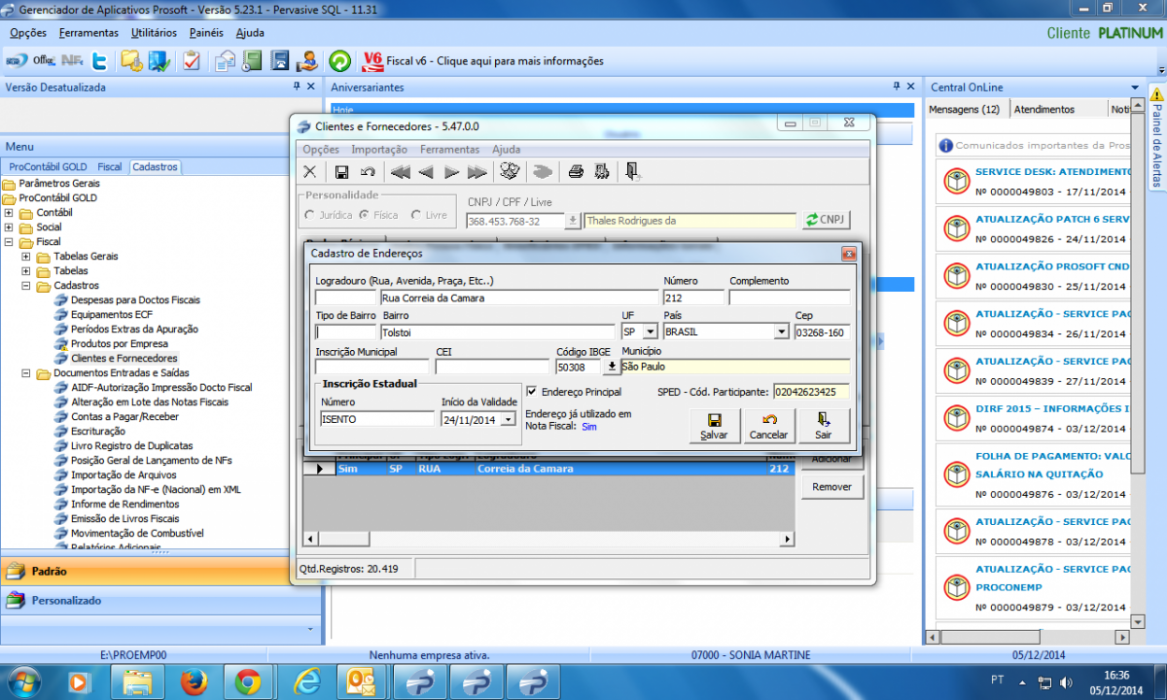Open the Fiscal v6 information icon
The width and height of the screenshot is (1167, 700).
[x=372, y=61]
